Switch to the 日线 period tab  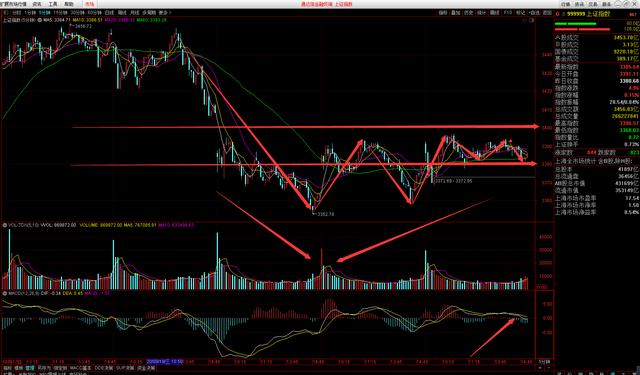[x=109, y=13]
